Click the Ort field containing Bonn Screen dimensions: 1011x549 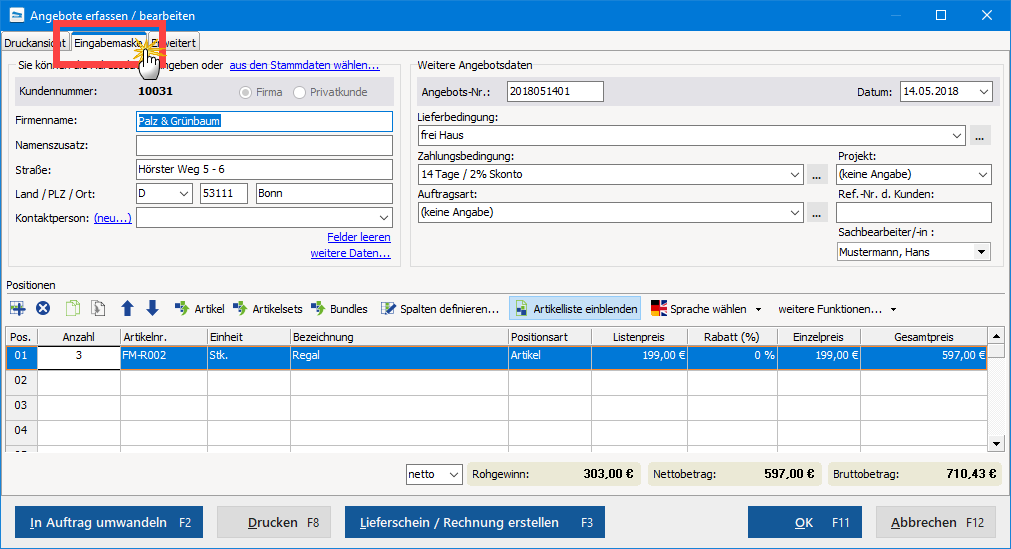(324, 194)
